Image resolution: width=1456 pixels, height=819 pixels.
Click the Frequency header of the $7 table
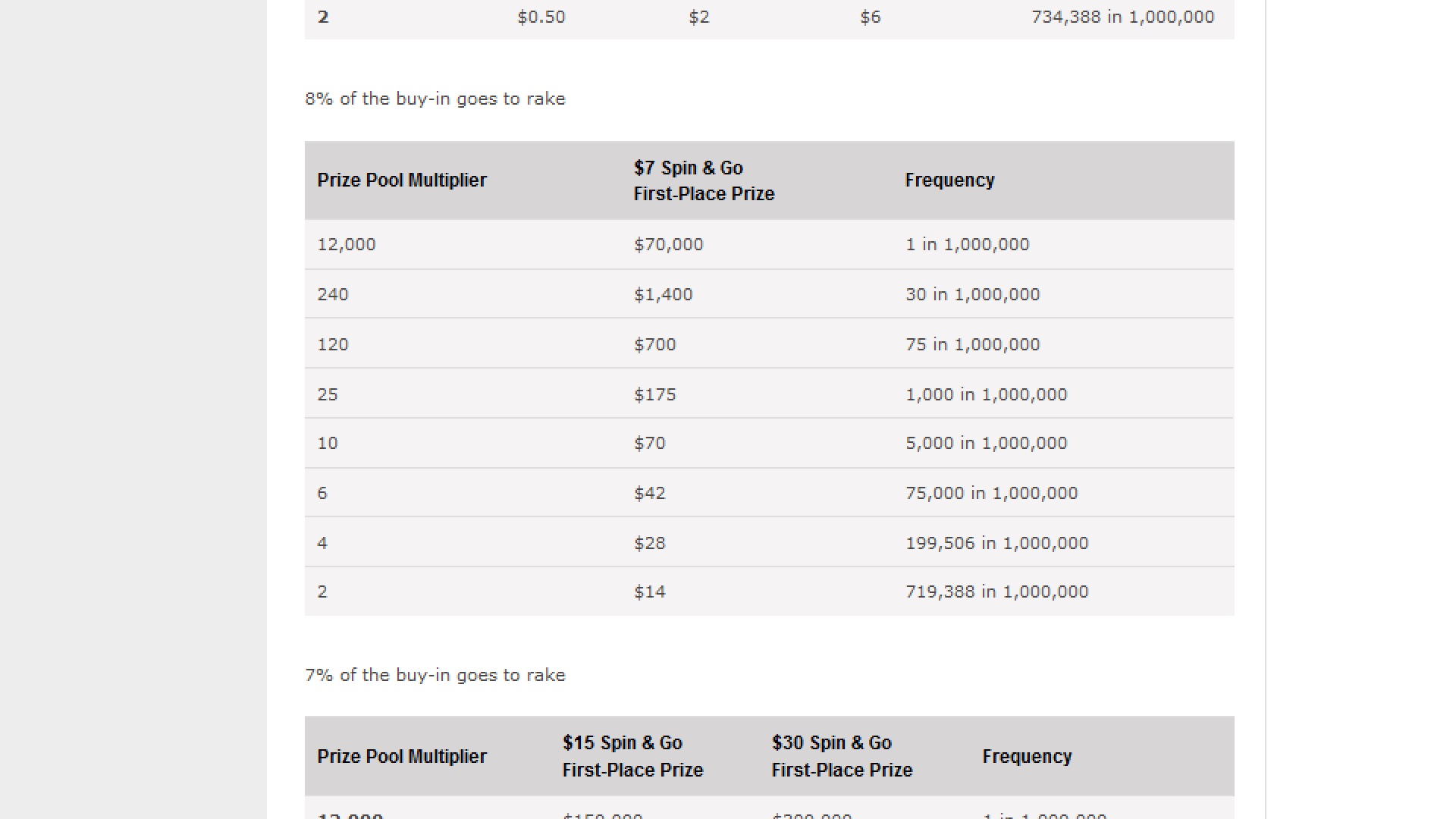tap(949, 180)
